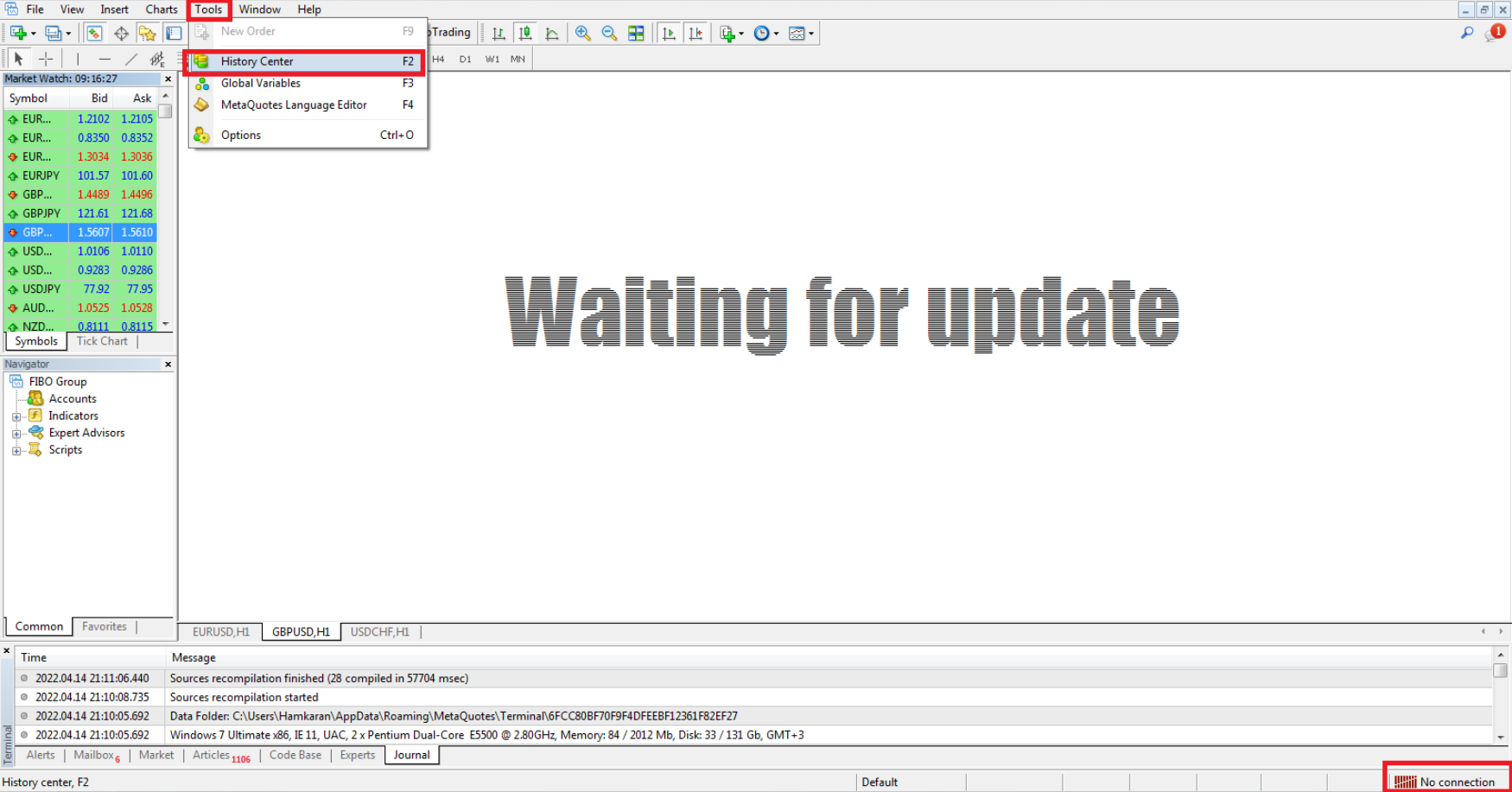Open the Profiles toolbar icon
Screen dimensions: 1512x792
click(x=54, y=33)
